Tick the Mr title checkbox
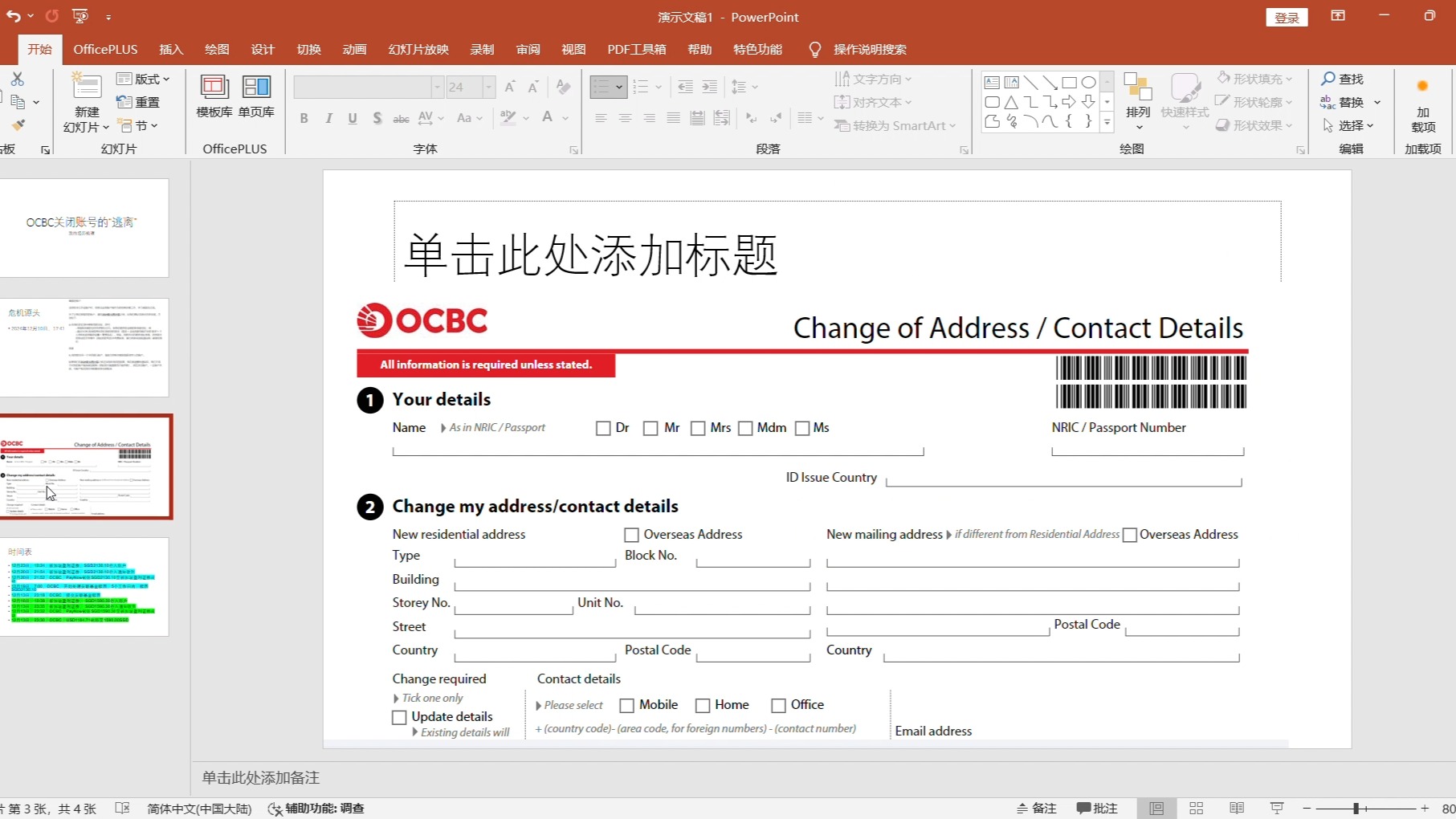Image resolution: width=1456 pixels, height=819 pixels. click(x=651, y=428)
